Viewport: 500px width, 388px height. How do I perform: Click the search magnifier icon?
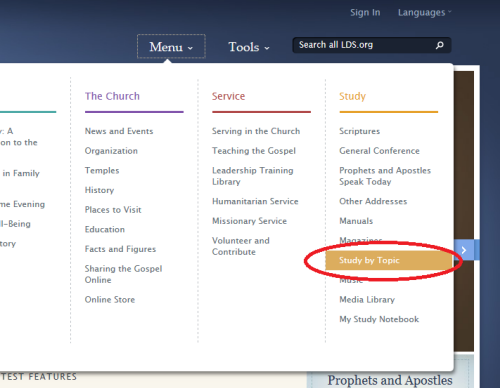click(440, 45)
